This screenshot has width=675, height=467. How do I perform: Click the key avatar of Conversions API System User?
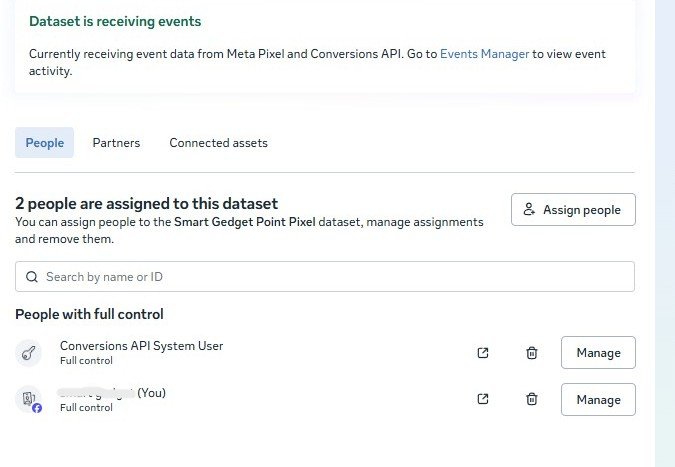pyautogui.click(x=28, y=353)
